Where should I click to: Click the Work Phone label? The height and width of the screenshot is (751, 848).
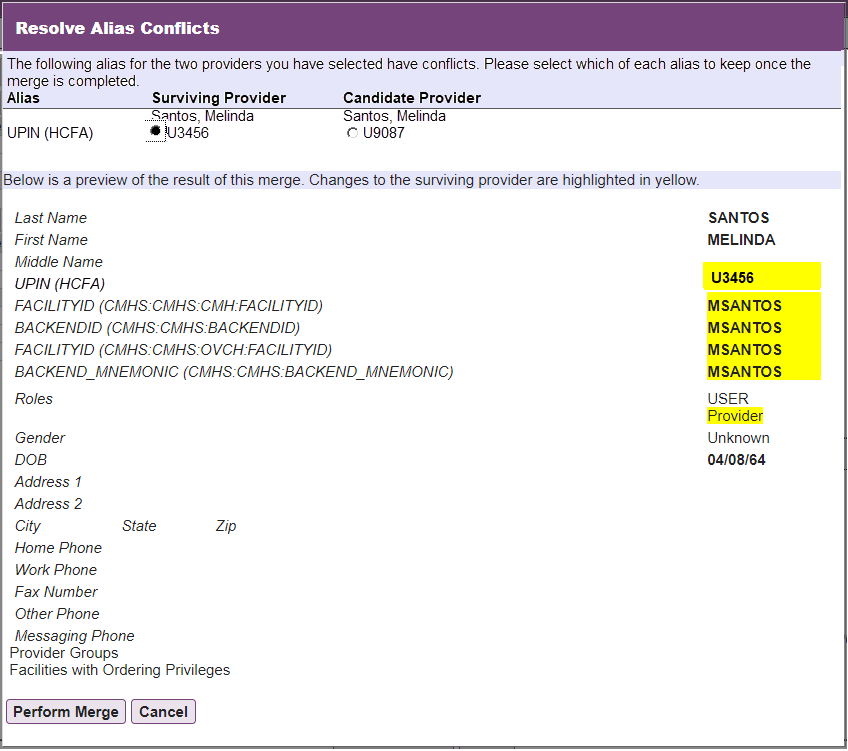pyautogui.click(x=56, y=570)
